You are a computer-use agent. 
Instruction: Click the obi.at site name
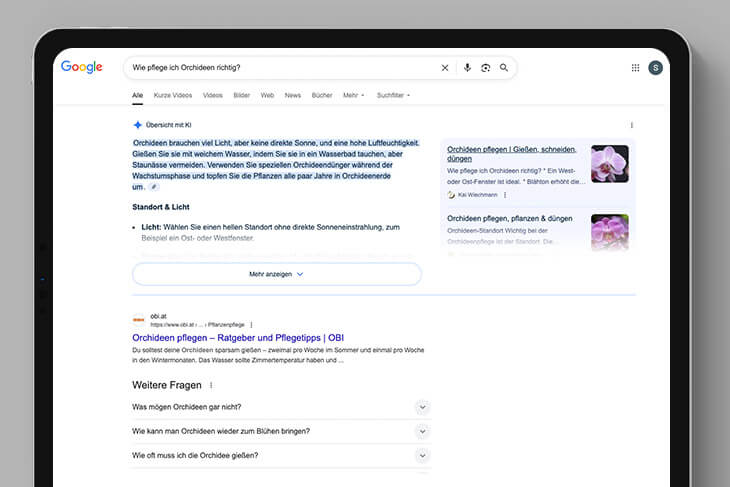(158, 316)
